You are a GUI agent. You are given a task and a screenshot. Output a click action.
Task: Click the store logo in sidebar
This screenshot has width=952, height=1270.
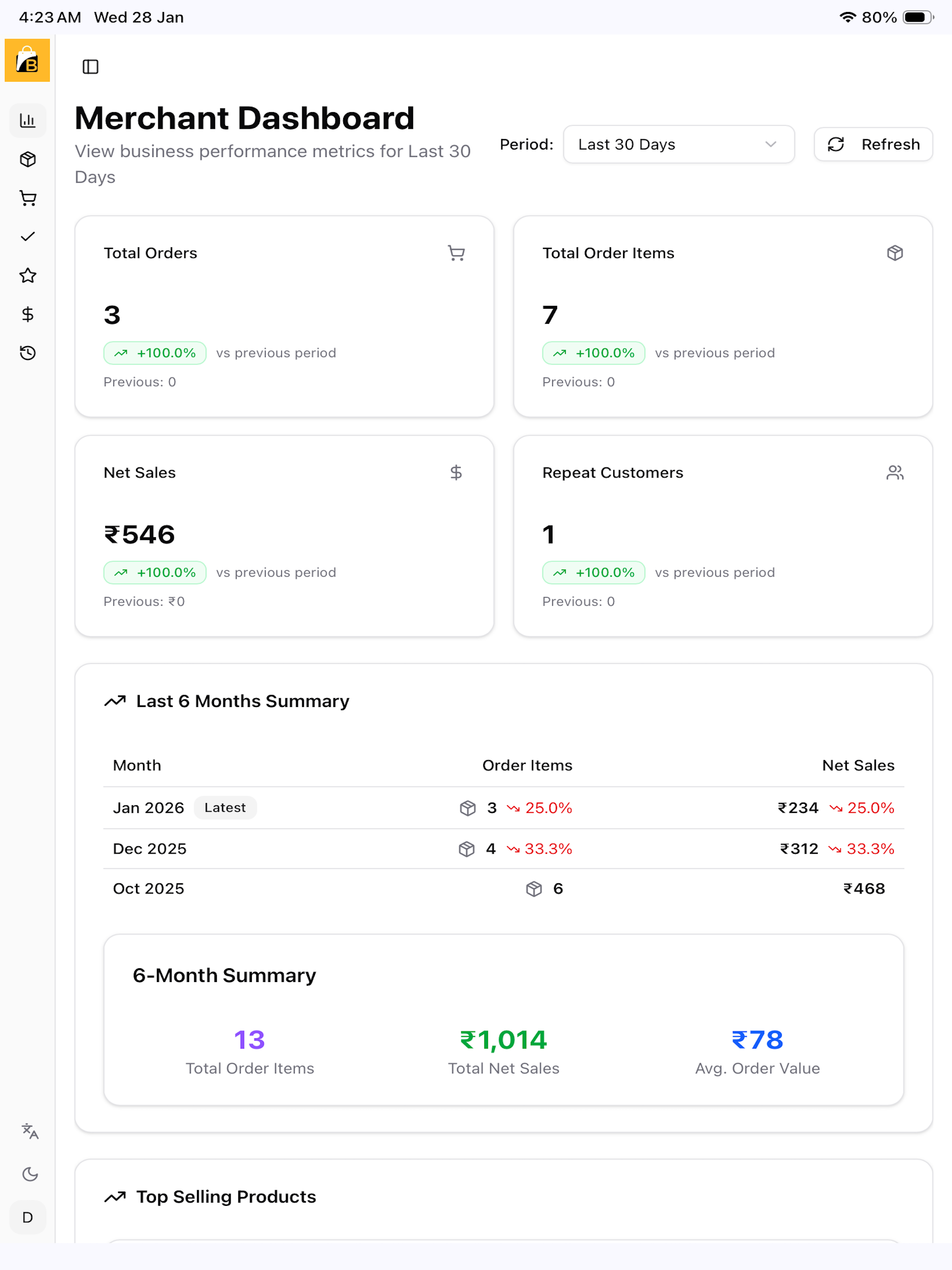pos(27,60)
